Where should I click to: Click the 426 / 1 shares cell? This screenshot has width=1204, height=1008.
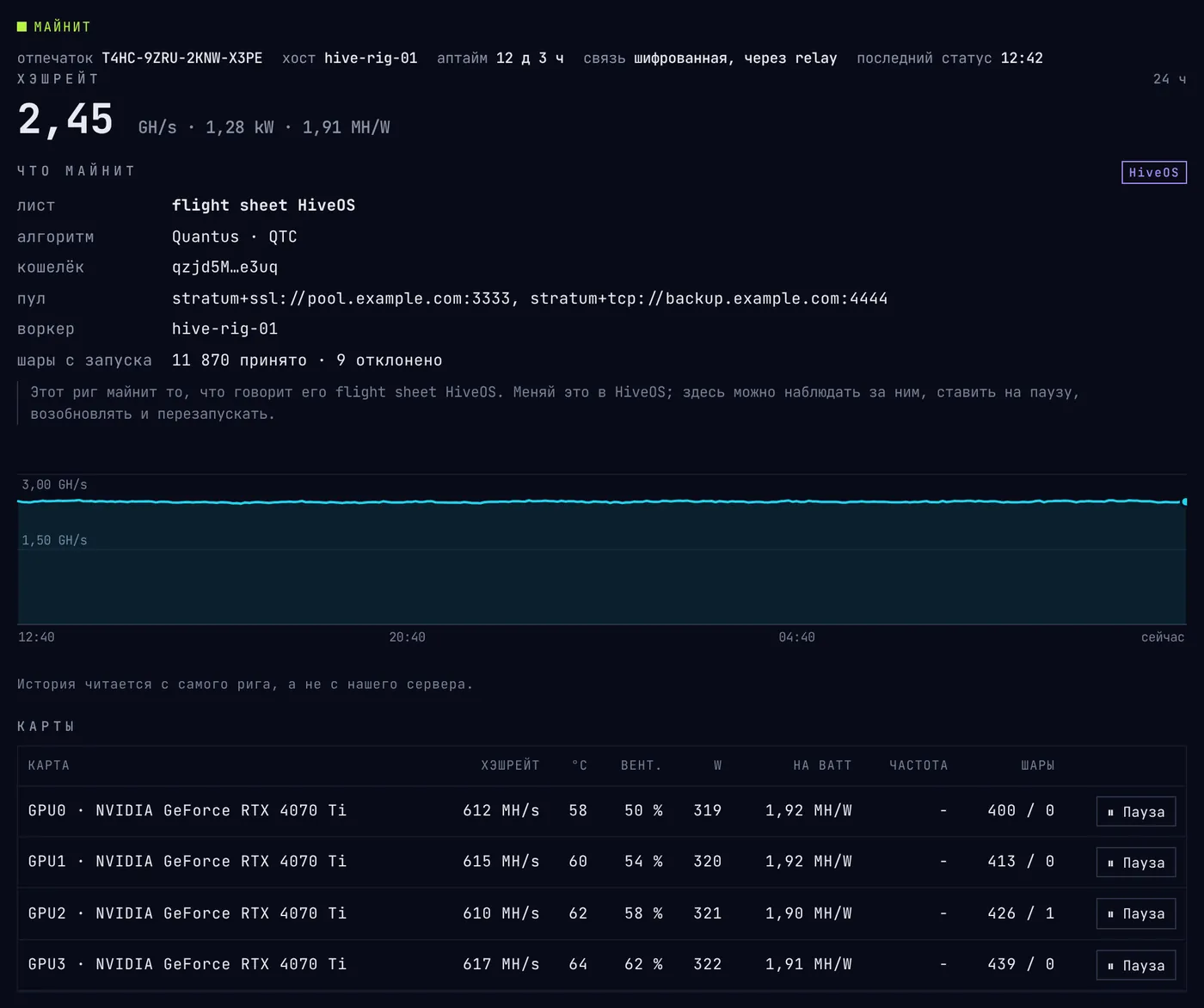click(x=1021, y=913)
